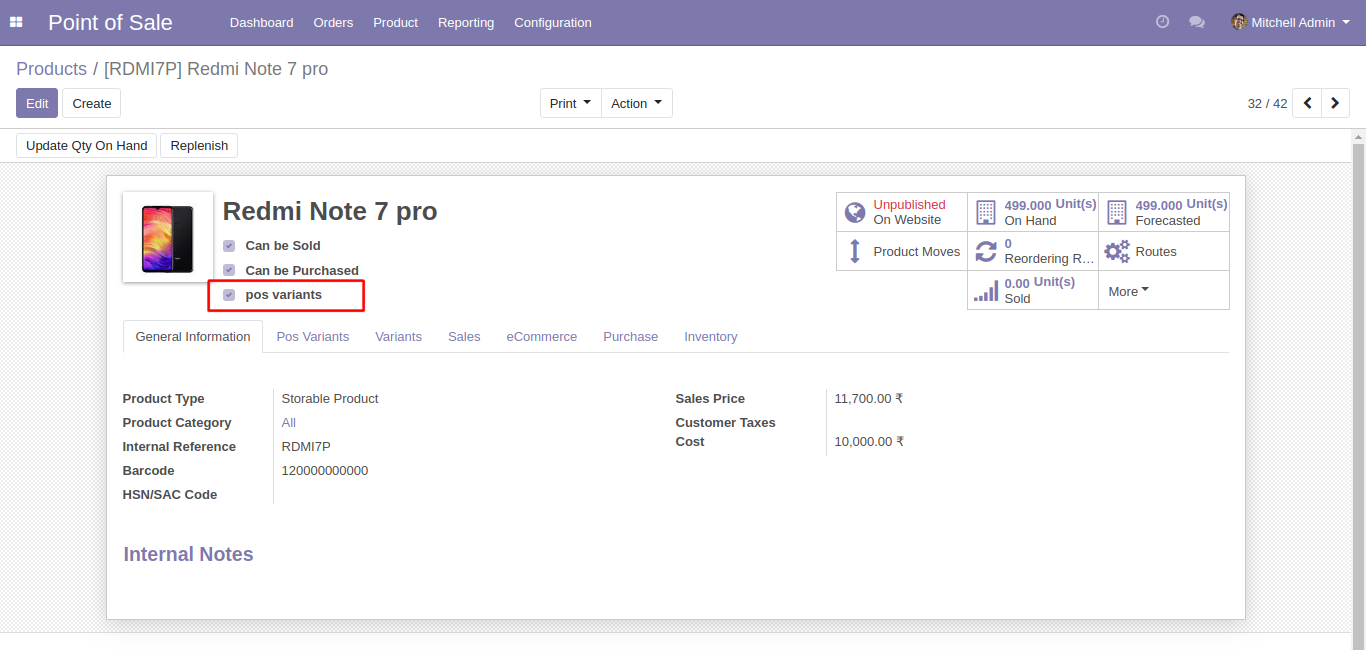Click the globe icon for website publishing
This screenshot has width=1366, height=650.
click(855, 212)
